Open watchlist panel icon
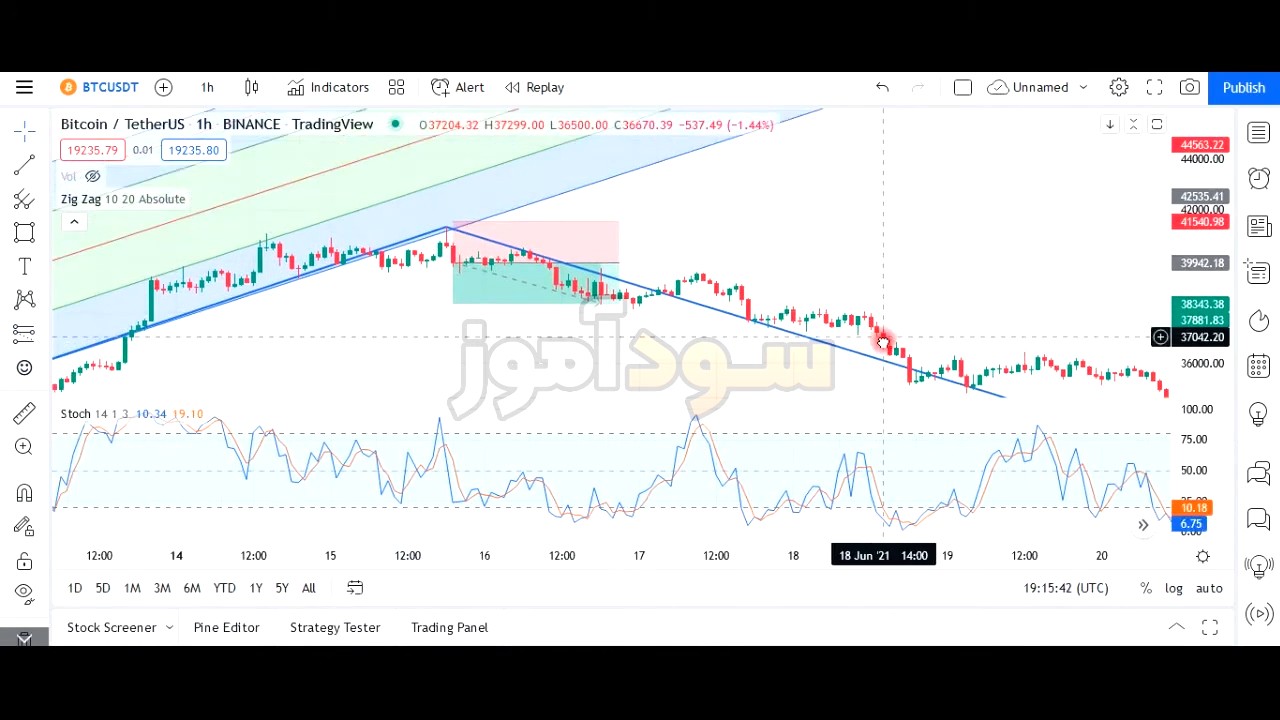This screenshot has width=1280, height=720. click(1258, 132)
